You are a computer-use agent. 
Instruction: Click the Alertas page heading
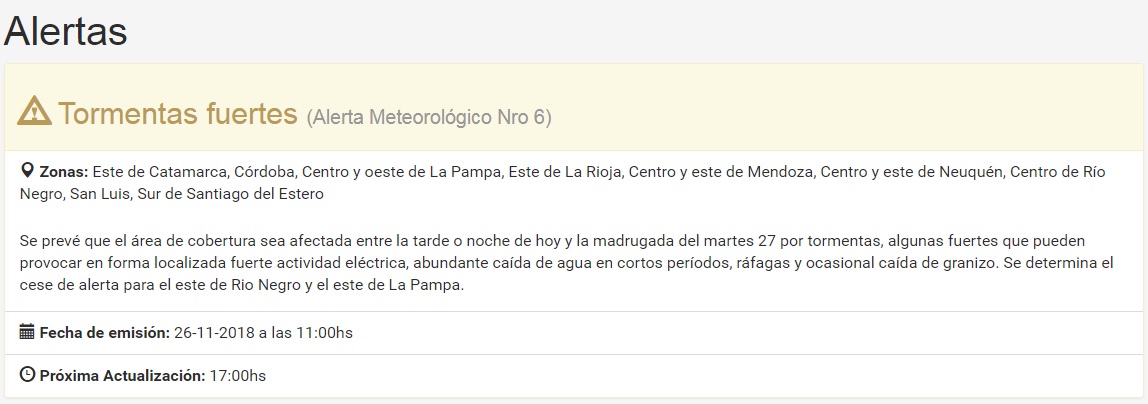[x=66, y=32]
